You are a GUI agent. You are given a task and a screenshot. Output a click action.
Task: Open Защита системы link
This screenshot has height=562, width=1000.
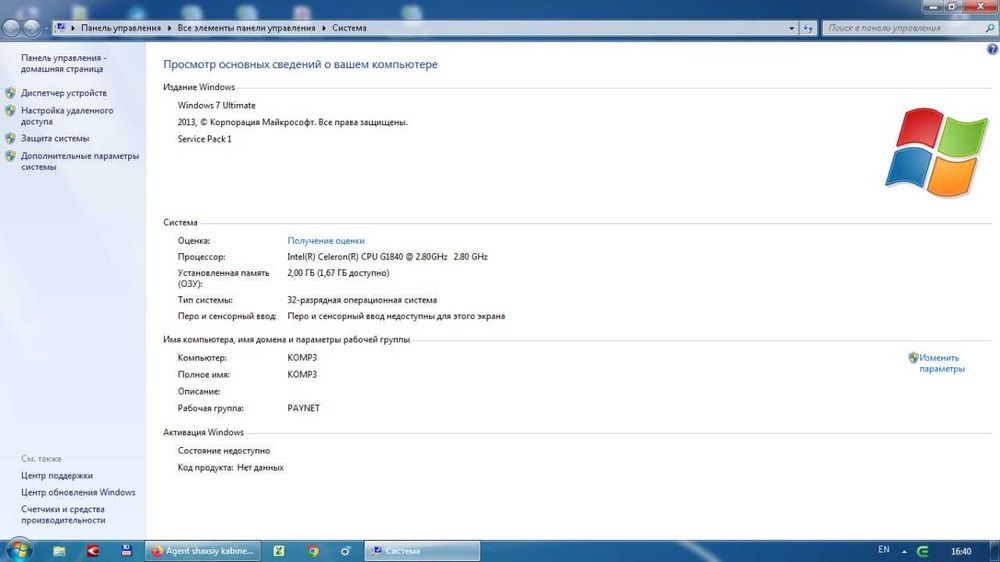(x=55, y=138)
